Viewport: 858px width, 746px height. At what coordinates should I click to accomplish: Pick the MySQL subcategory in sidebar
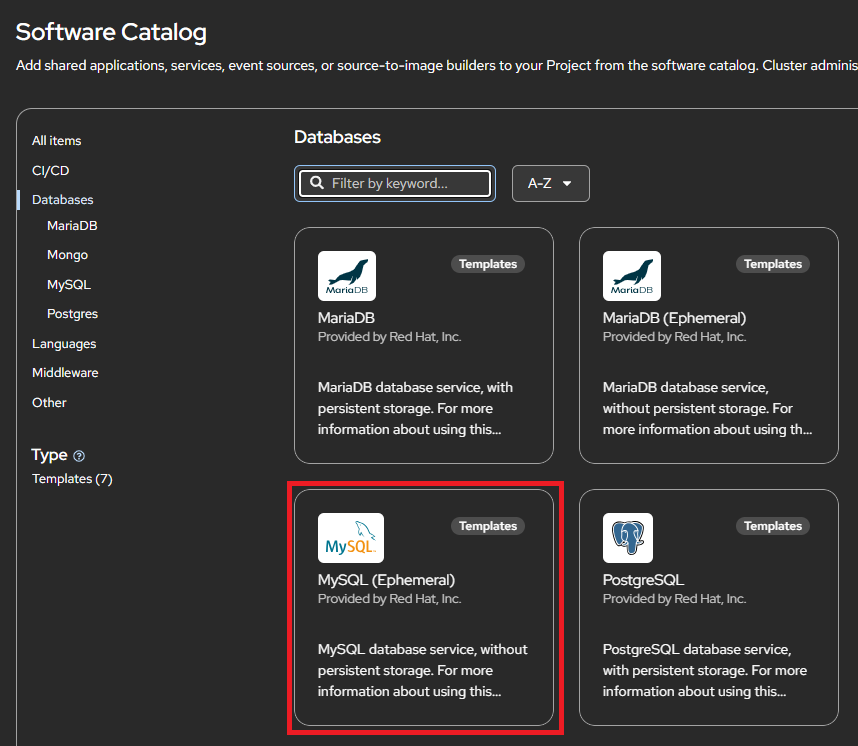pyautogui.click(x=69, y=285)
